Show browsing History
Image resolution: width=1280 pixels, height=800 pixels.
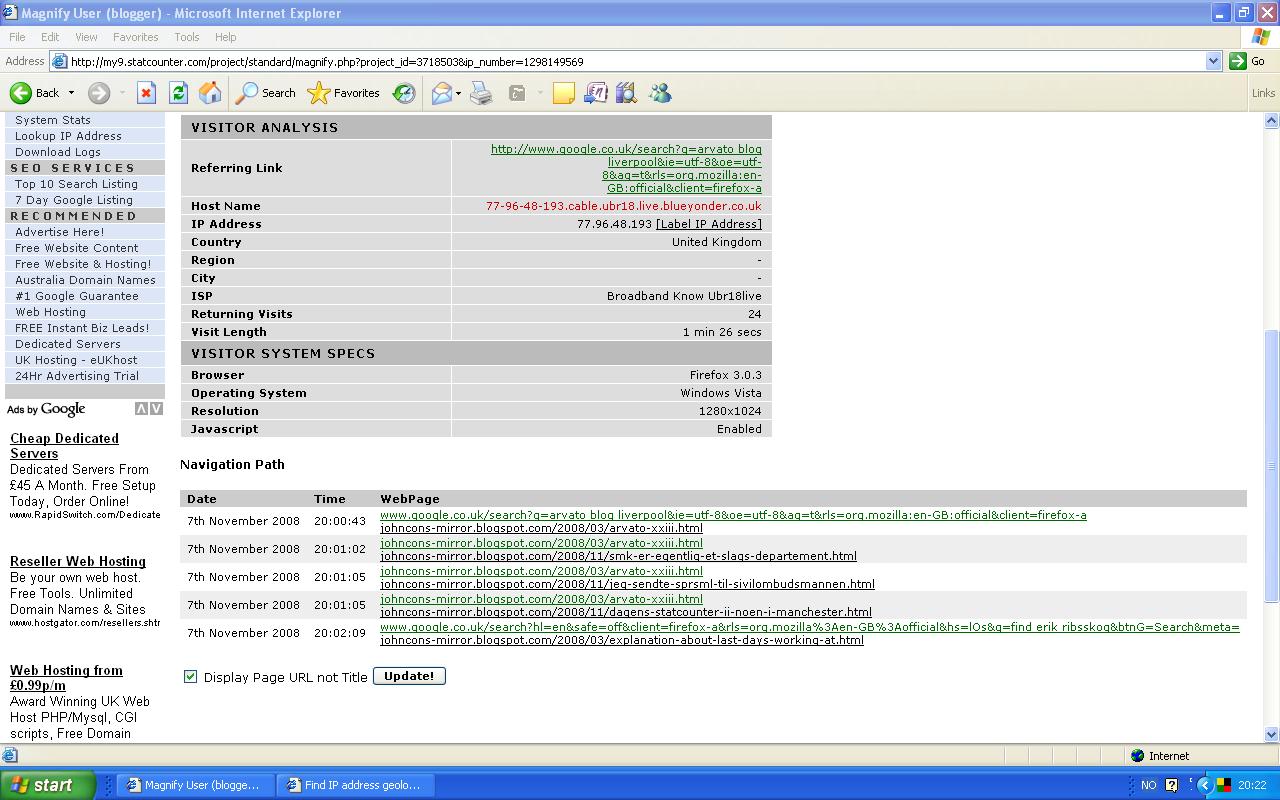(404, 93)
